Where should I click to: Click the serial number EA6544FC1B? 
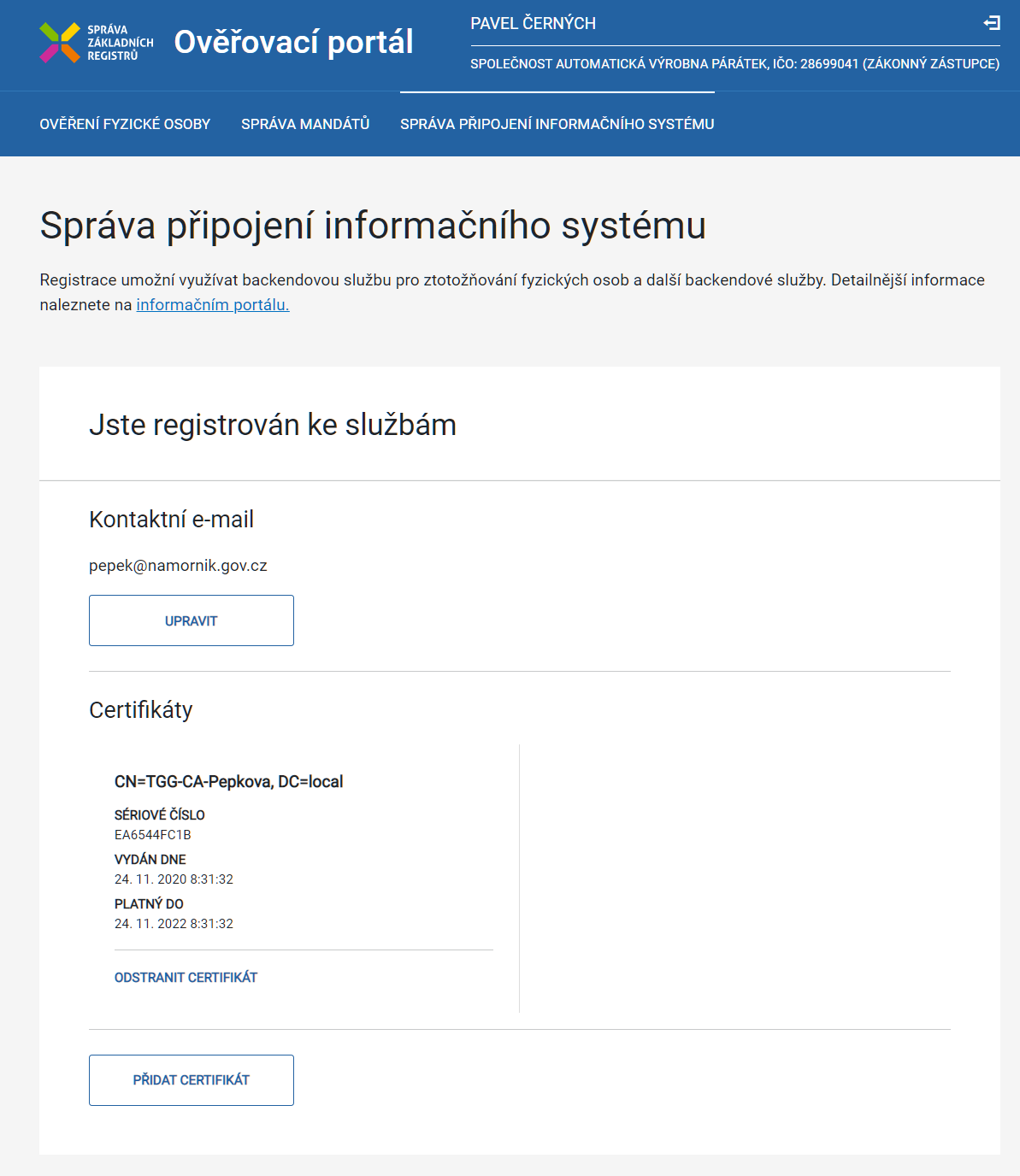pyautogui.click(x=152, y=835)
